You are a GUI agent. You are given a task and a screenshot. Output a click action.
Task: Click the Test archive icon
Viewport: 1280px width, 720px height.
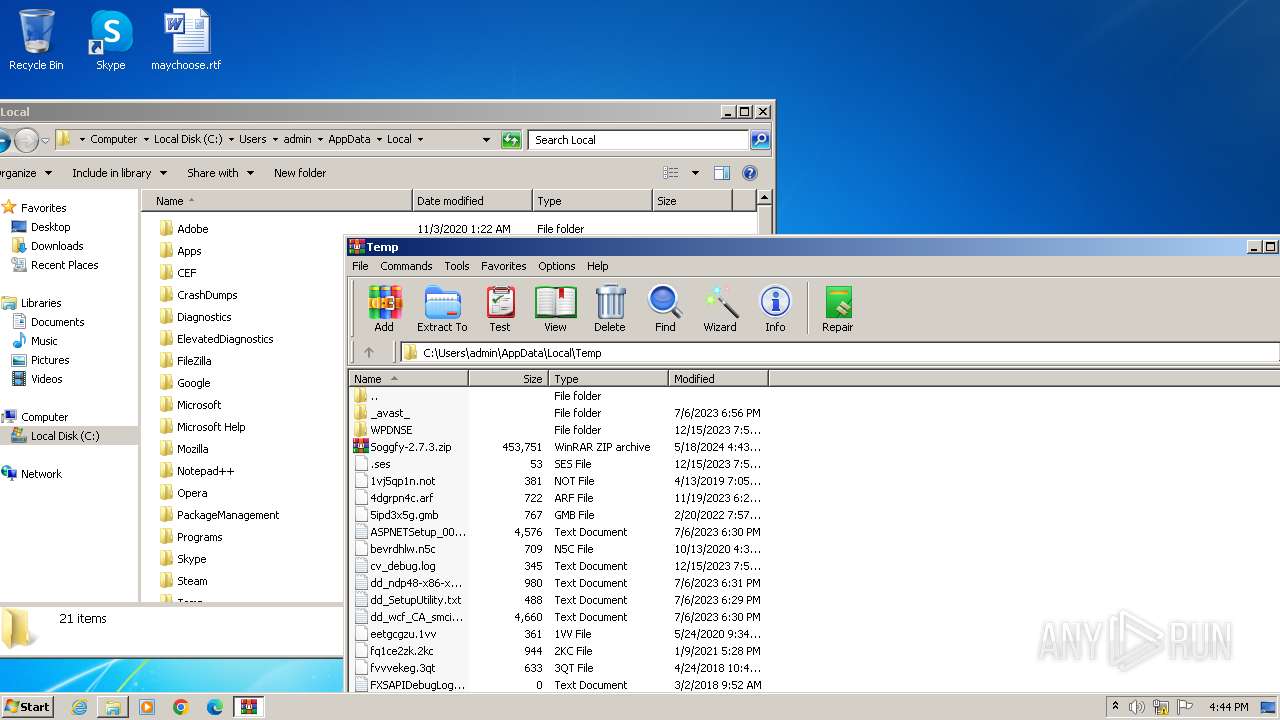(x=500, y=309)
